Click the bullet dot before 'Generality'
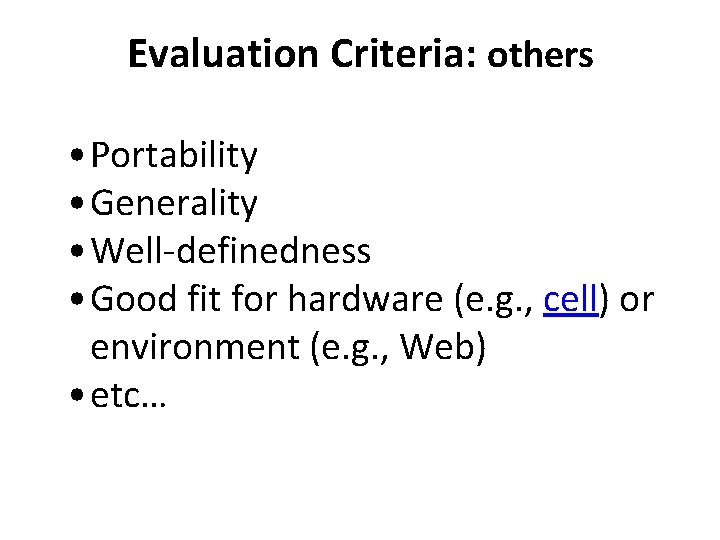Viewport: 720px width, 540px height. tap(77, 205)
